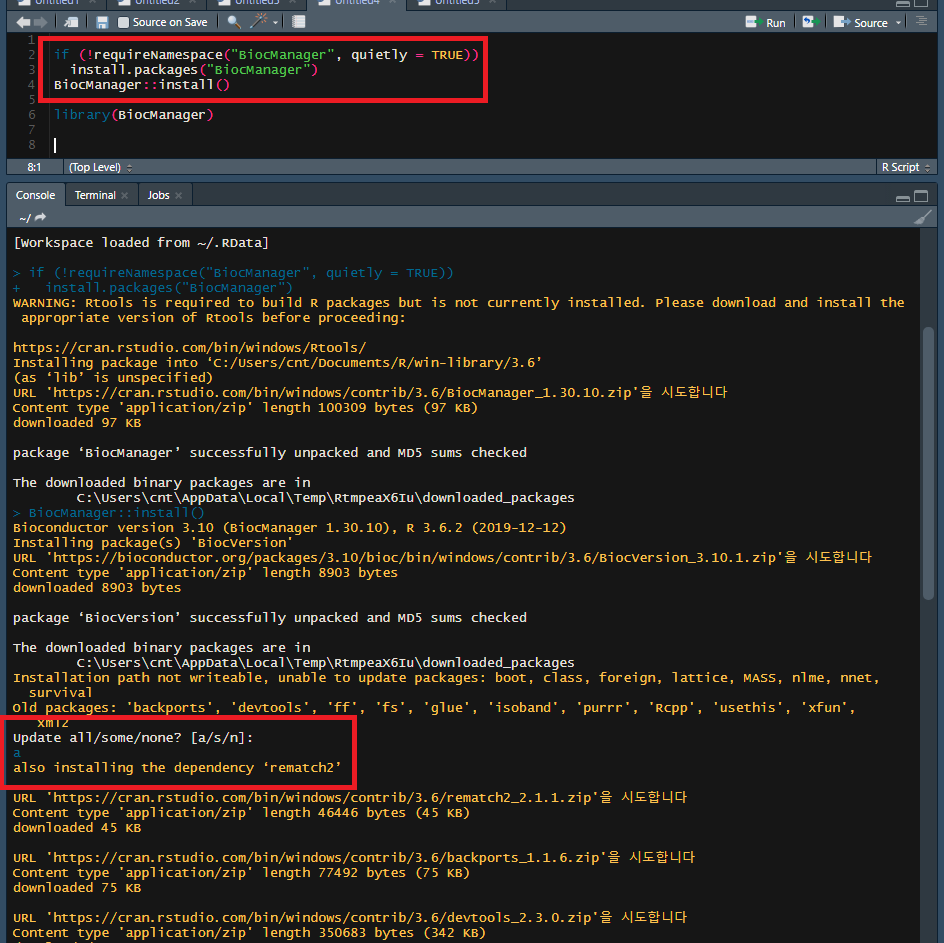The height and width of the screenshot is (943, 944).
Task: Save current document floppy icon
Action: 102,22
